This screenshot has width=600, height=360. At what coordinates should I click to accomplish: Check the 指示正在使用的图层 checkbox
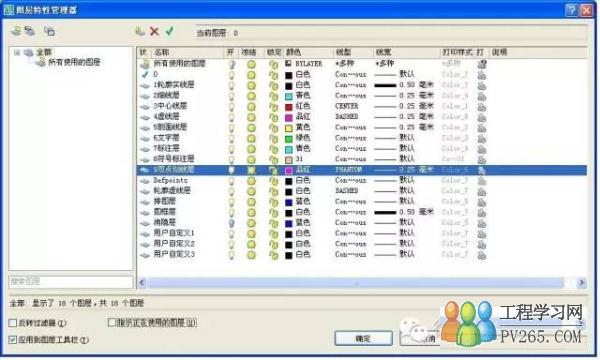pyautogui.click(x=112, y=323)
